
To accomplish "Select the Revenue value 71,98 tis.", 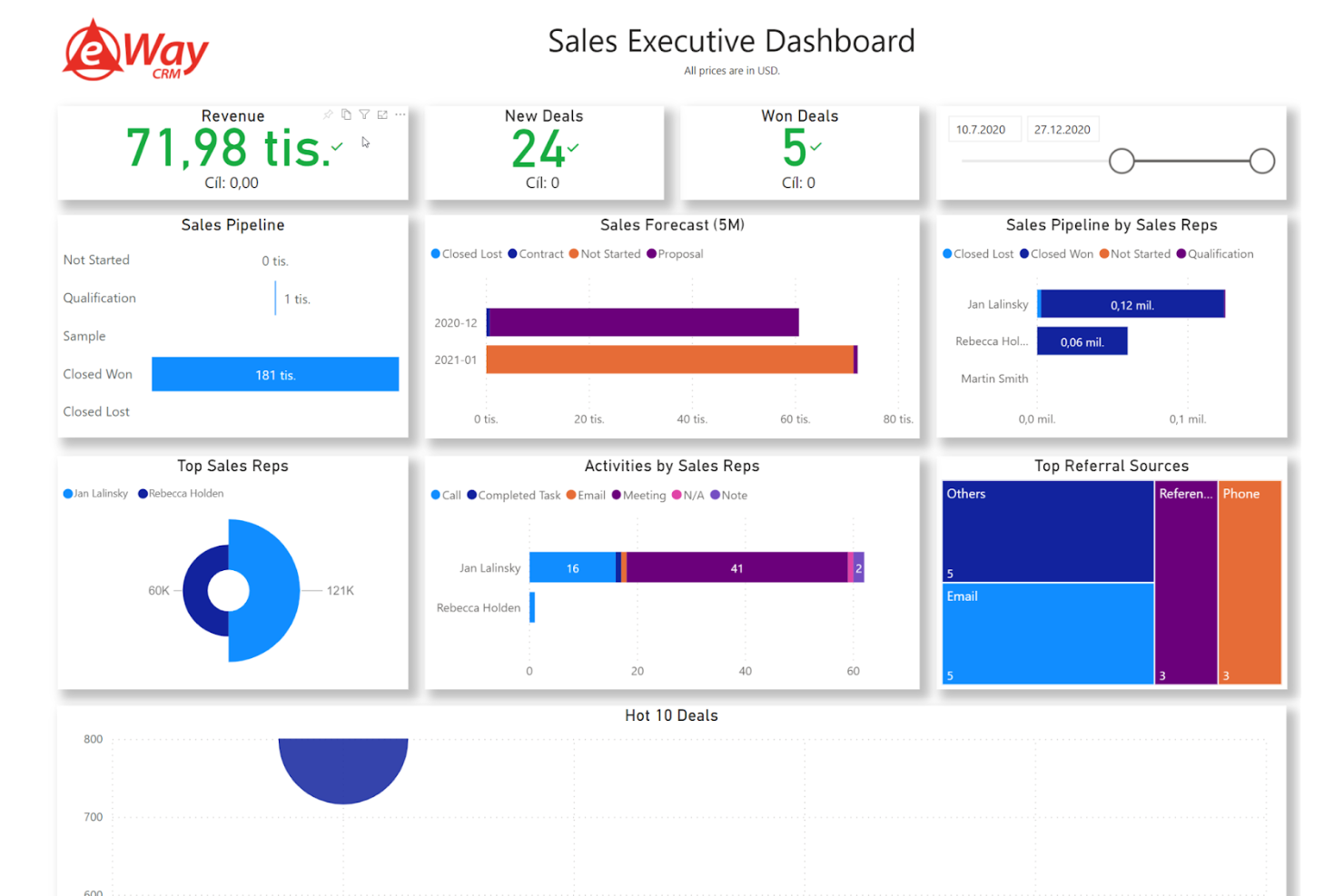I will pyautogui.click(x=228, y=148).
